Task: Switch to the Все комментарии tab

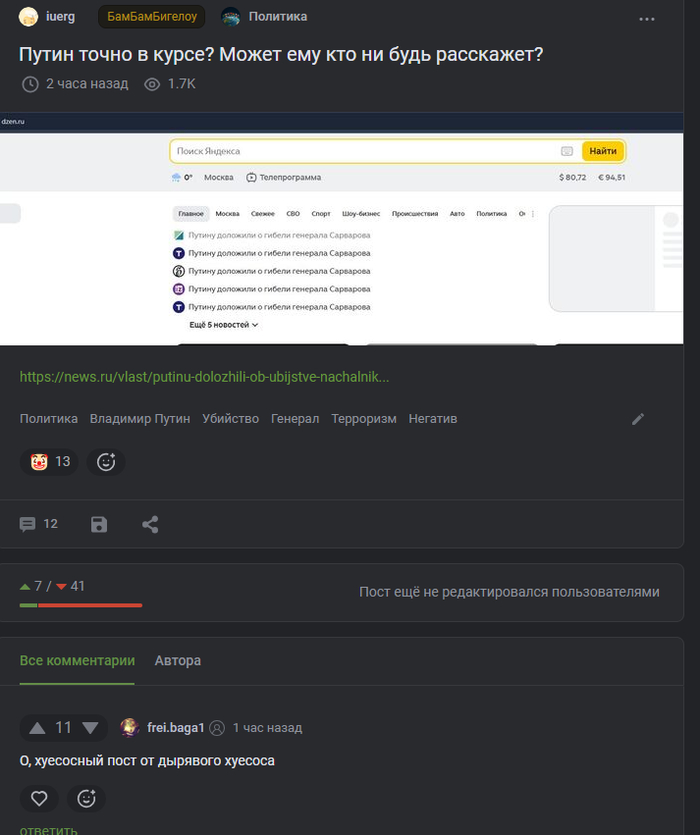Action: [x=77, y=661]
